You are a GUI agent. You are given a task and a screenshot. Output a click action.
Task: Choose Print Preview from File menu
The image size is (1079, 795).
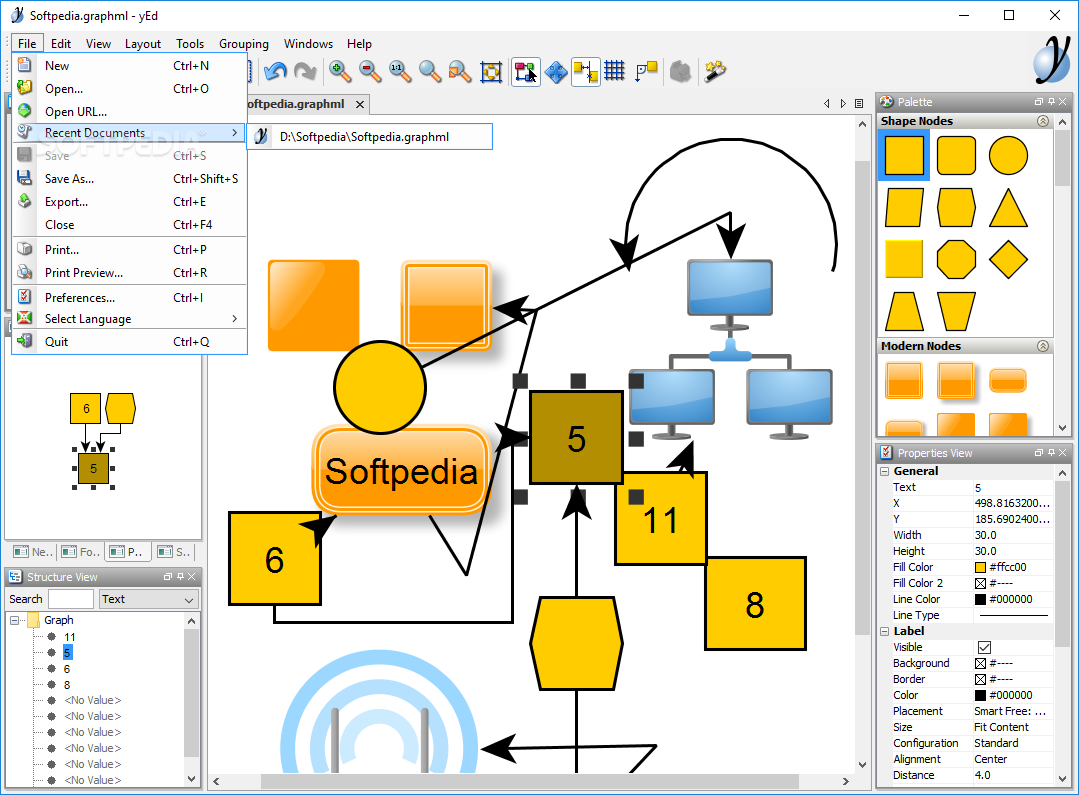coord(129,273)
